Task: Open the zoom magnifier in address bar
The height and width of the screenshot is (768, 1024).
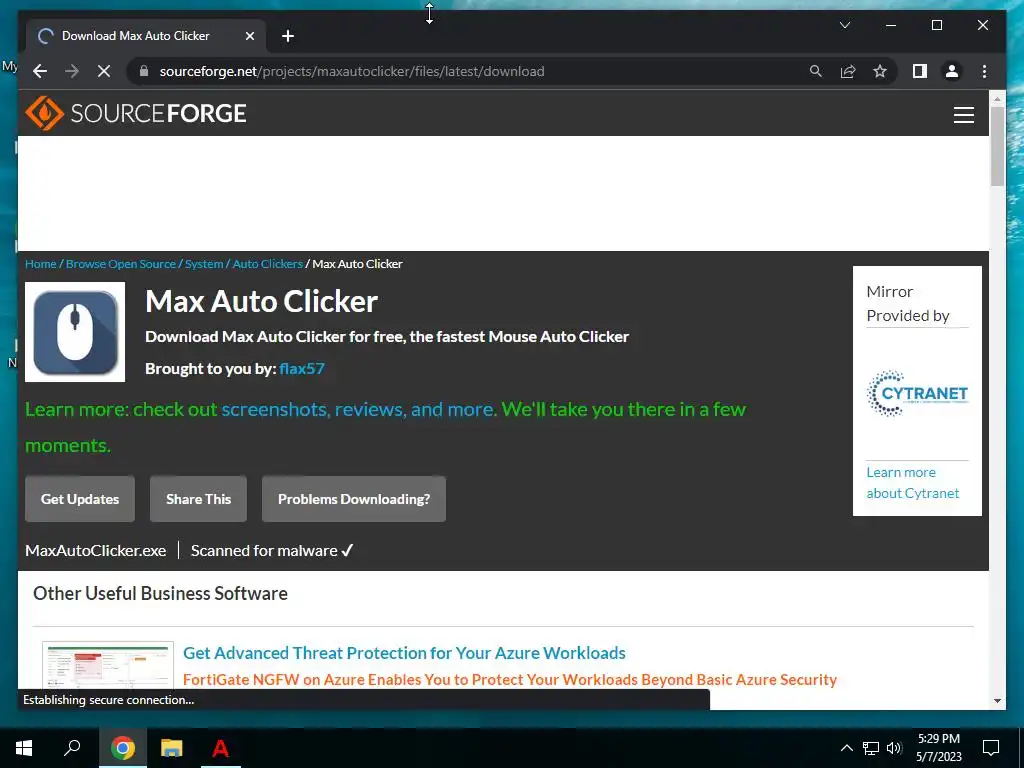Action: [816, 71]
